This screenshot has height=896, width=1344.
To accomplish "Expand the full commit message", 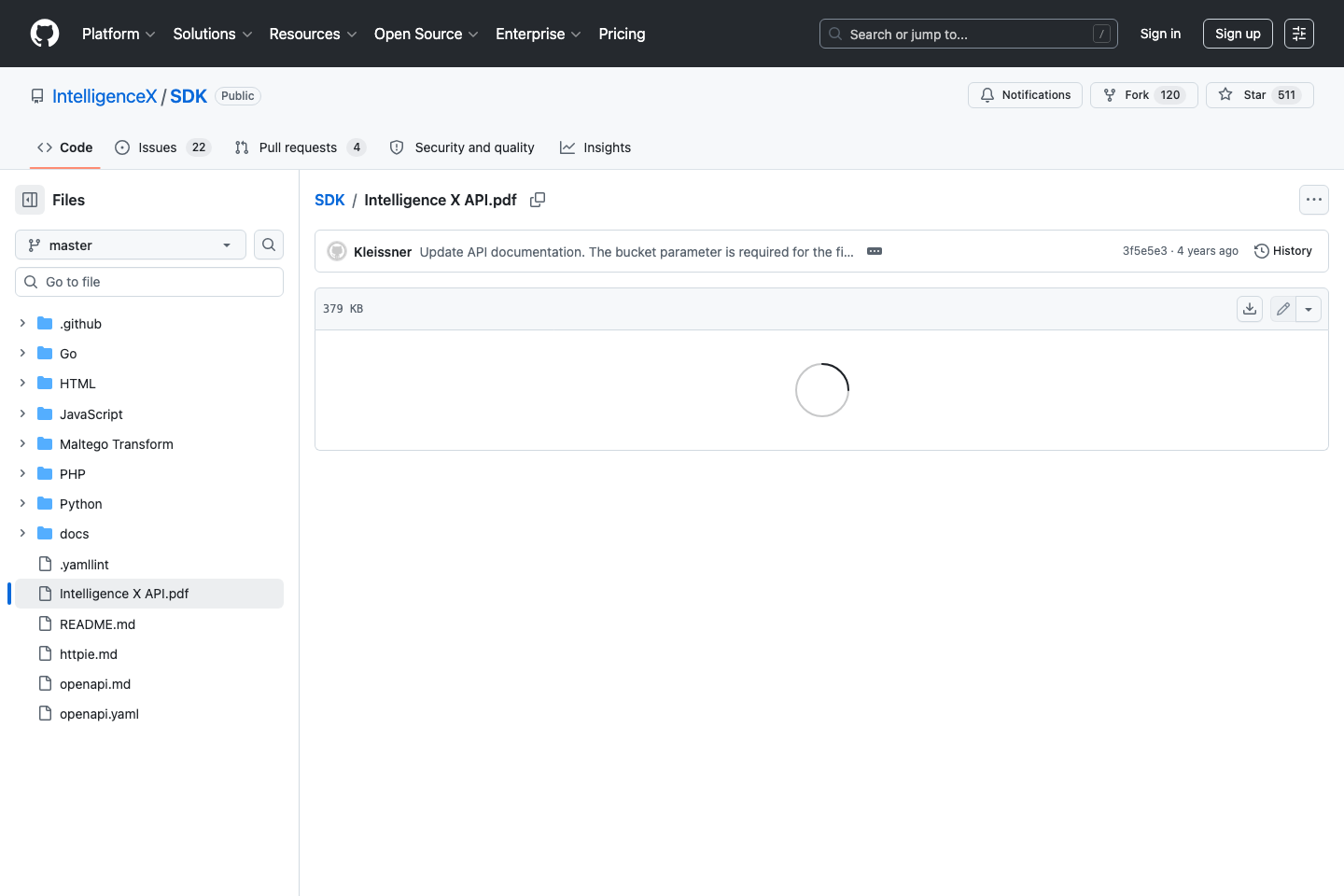I will 875,251.
